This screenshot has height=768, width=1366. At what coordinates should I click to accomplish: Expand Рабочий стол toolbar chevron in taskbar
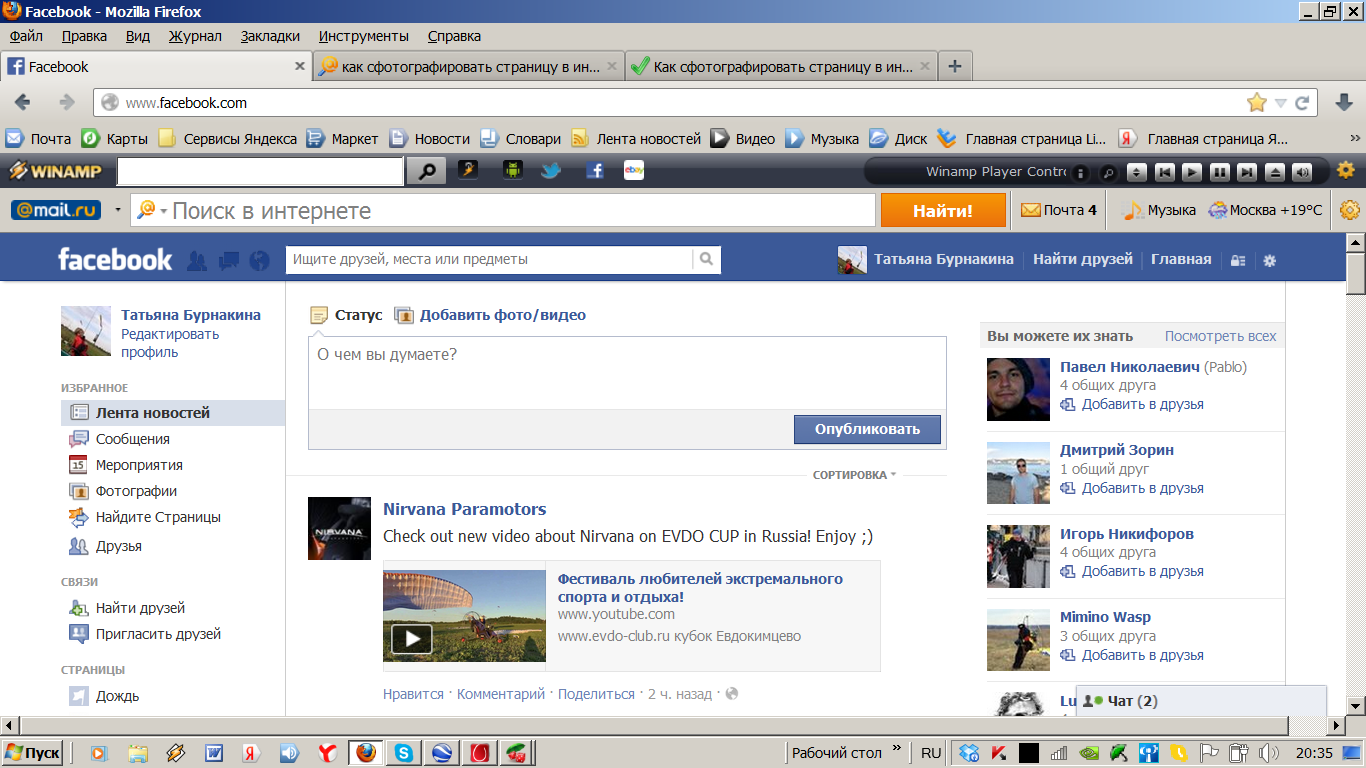point(898,748)
